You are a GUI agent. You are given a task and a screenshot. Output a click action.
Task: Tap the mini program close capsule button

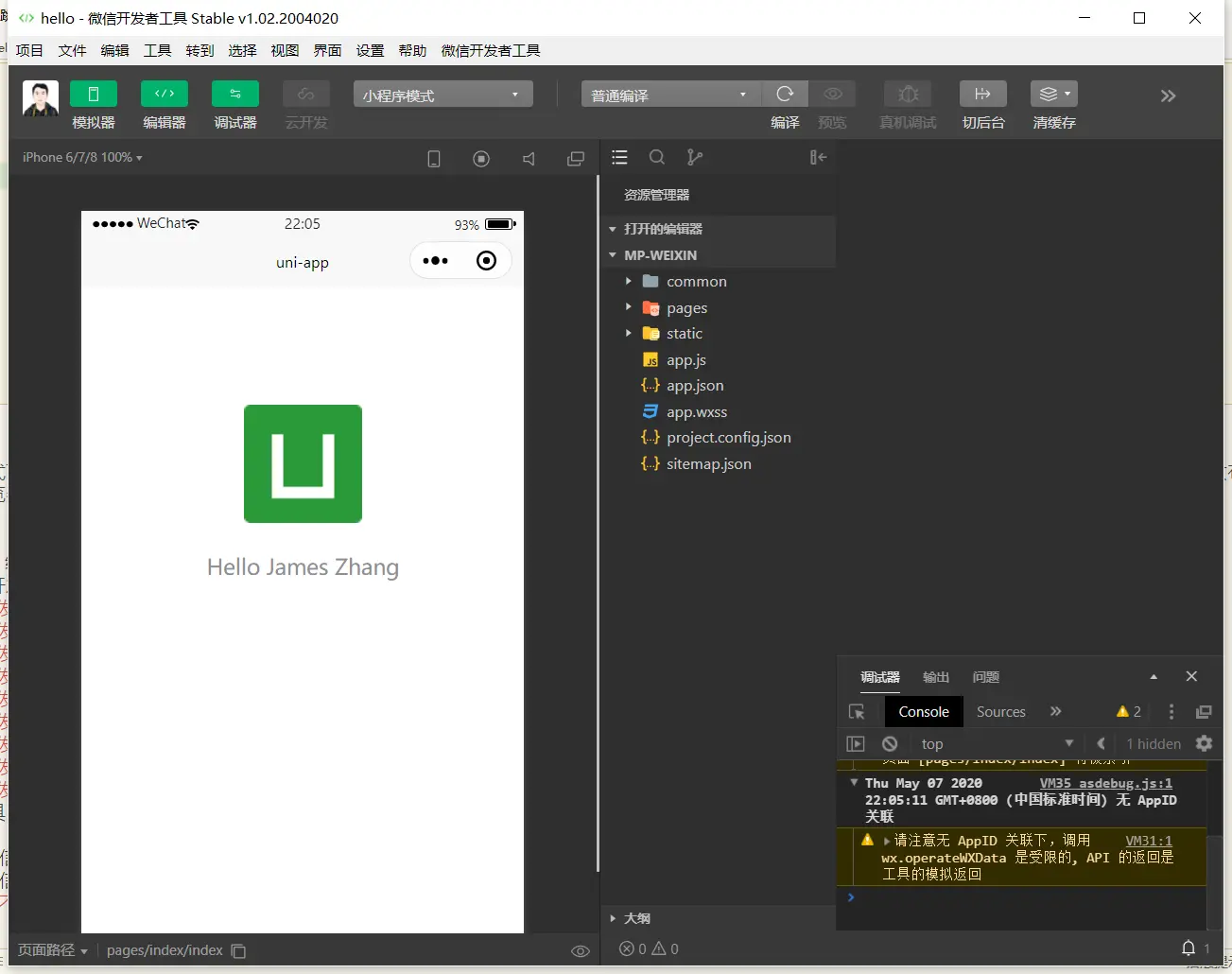coord(486,261)
